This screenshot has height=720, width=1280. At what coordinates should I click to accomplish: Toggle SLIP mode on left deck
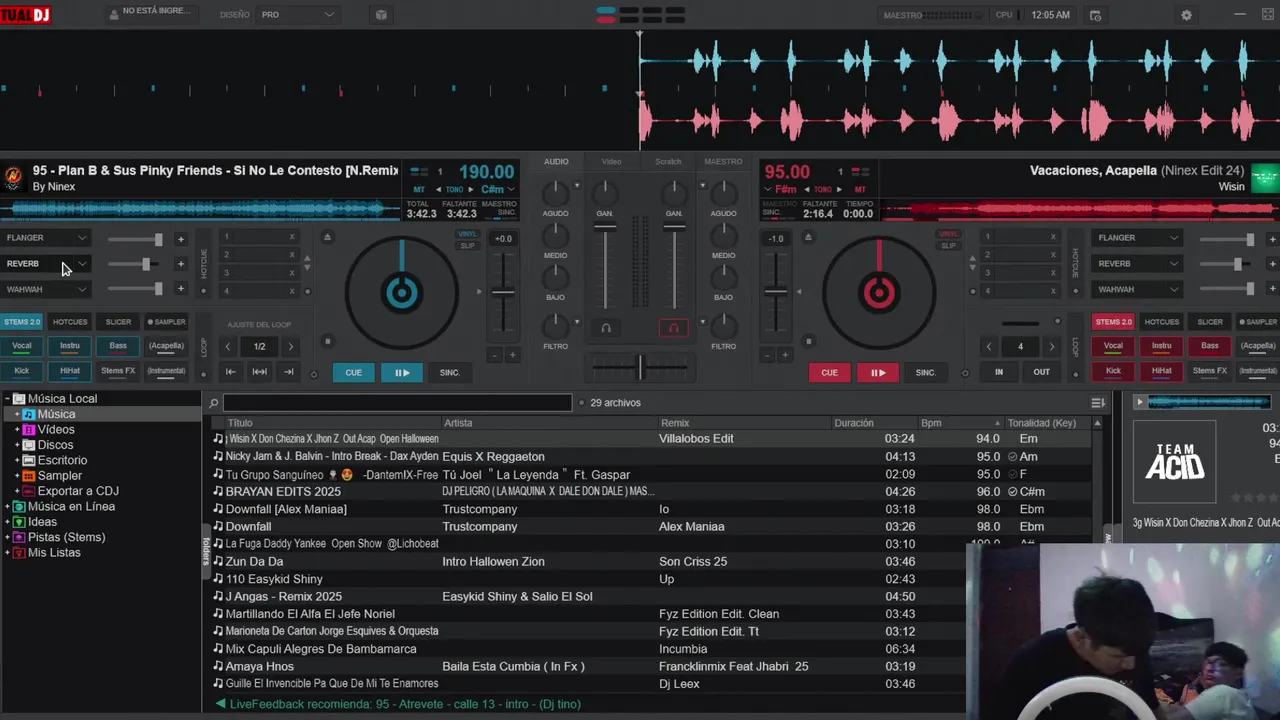pos(467,245)
